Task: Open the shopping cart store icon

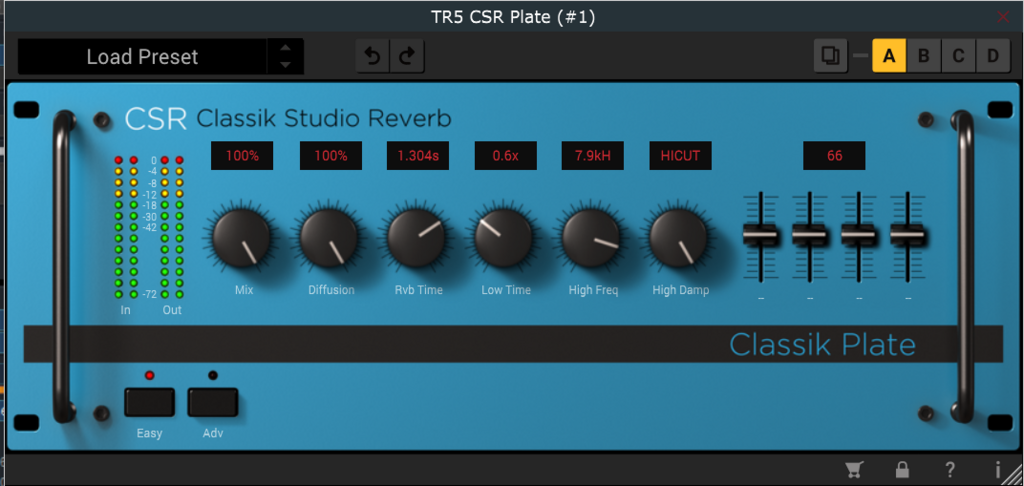Action: [x=852, y=469]
